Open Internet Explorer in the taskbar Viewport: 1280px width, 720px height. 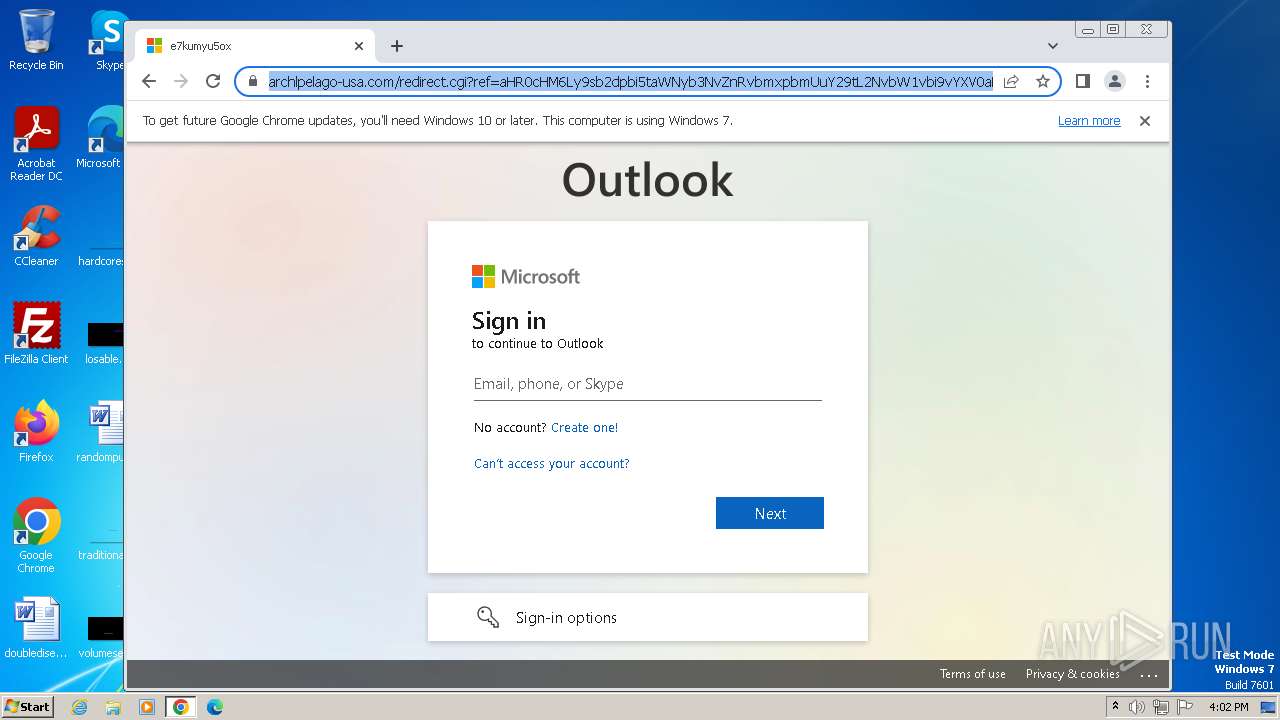(79, 707)
